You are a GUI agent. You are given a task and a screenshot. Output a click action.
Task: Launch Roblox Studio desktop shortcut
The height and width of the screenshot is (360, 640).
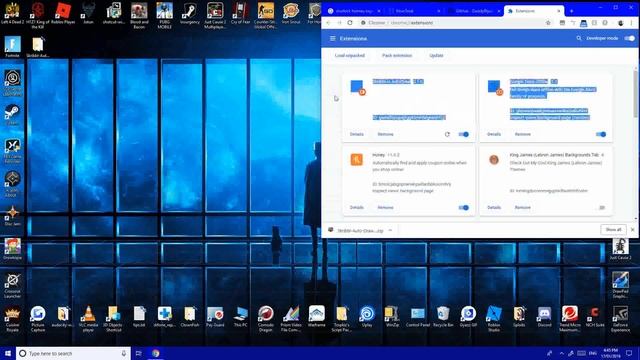tap(493, 318)
